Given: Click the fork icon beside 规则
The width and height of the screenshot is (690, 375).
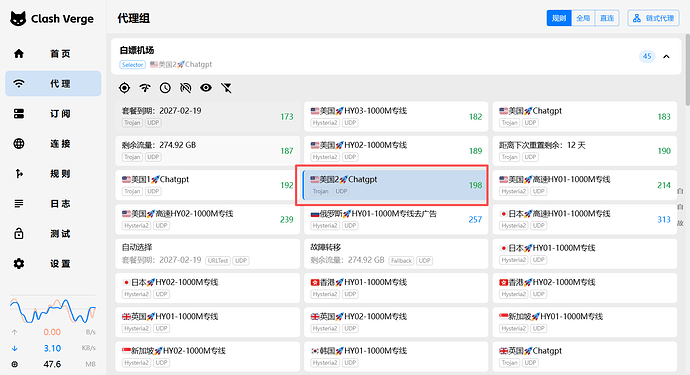Looking at the screenshot, I should click(x=19, y=173).
